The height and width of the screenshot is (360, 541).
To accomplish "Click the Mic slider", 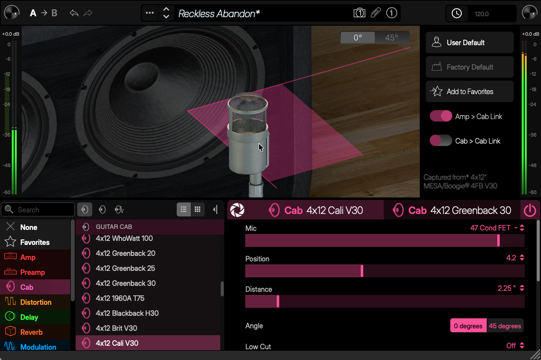I will coord(385,241).
